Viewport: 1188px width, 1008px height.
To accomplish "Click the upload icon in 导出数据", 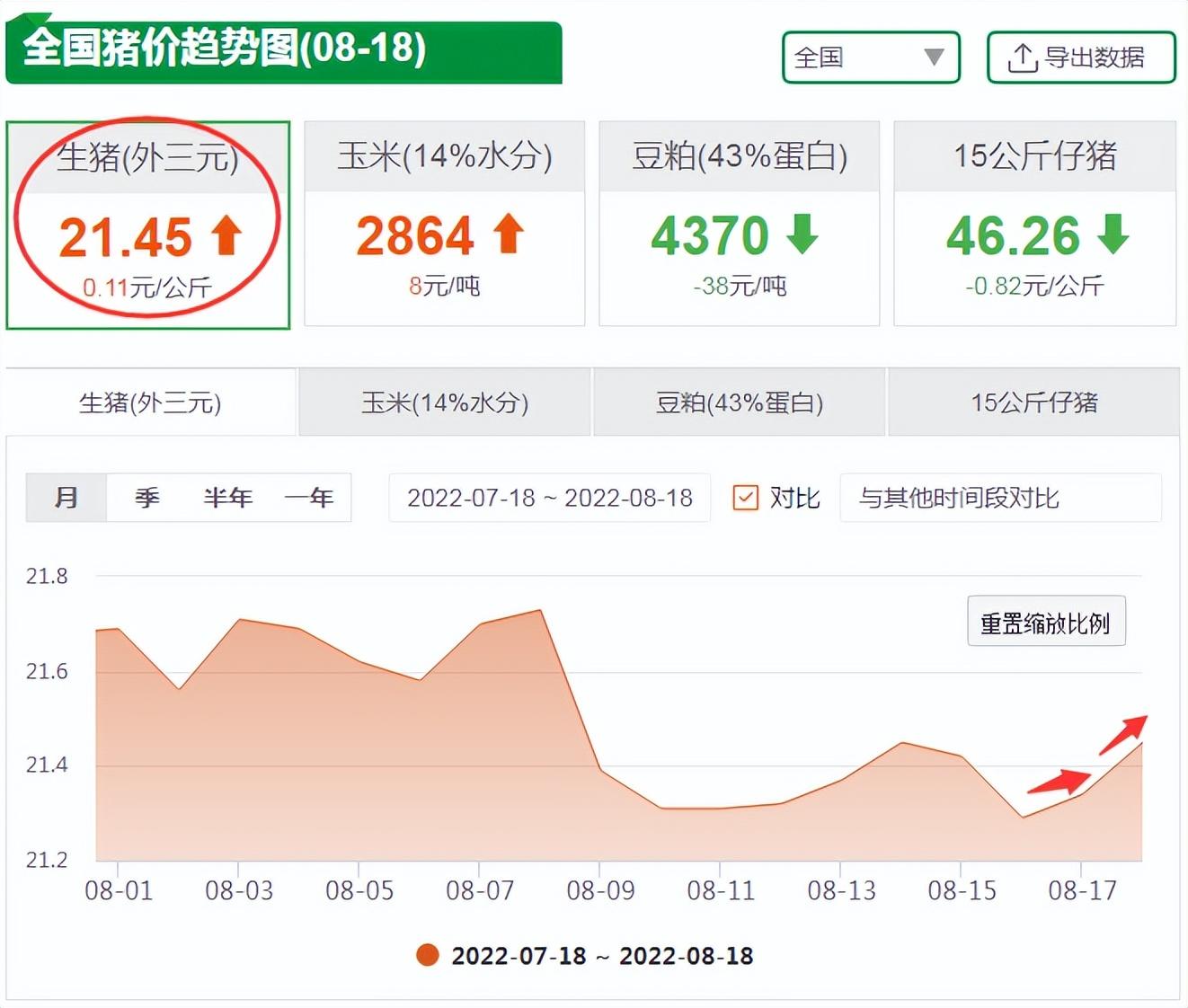I will 1022,57.
